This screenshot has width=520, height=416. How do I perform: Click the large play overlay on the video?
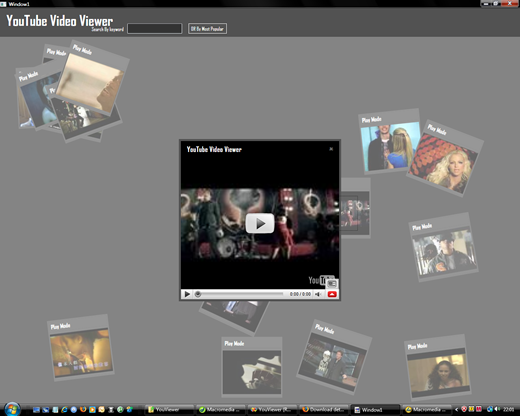(x=260, y=223)
